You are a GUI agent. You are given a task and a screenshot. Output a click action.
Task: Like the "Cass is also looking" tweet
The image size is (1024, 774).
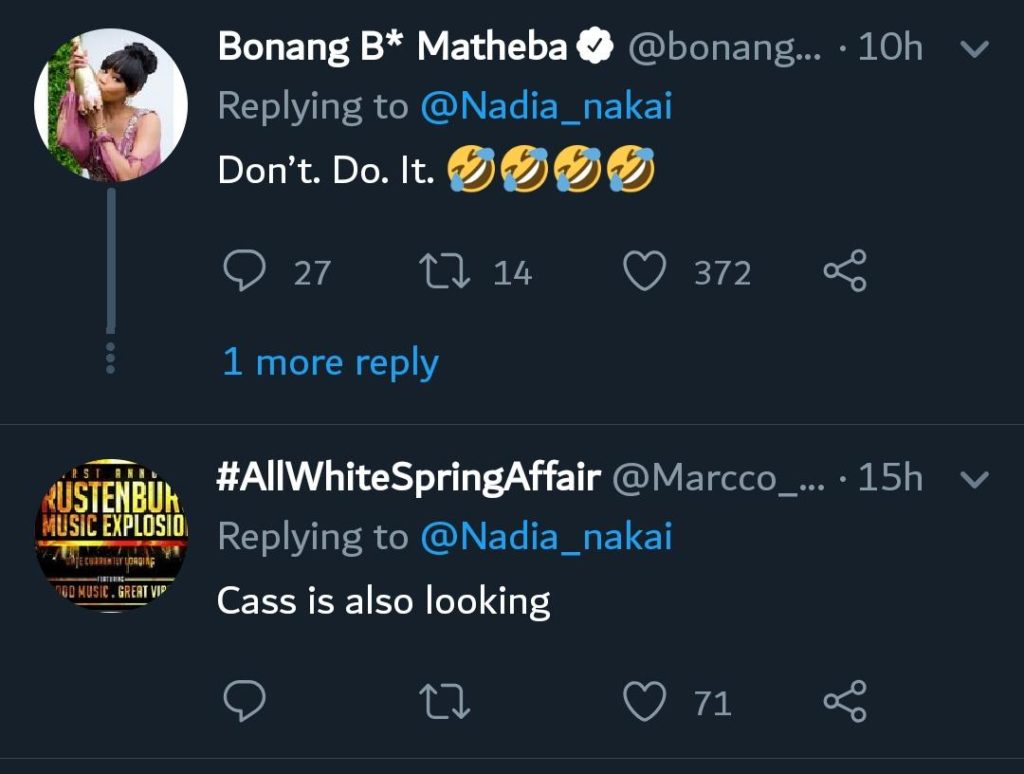[644, 703]
